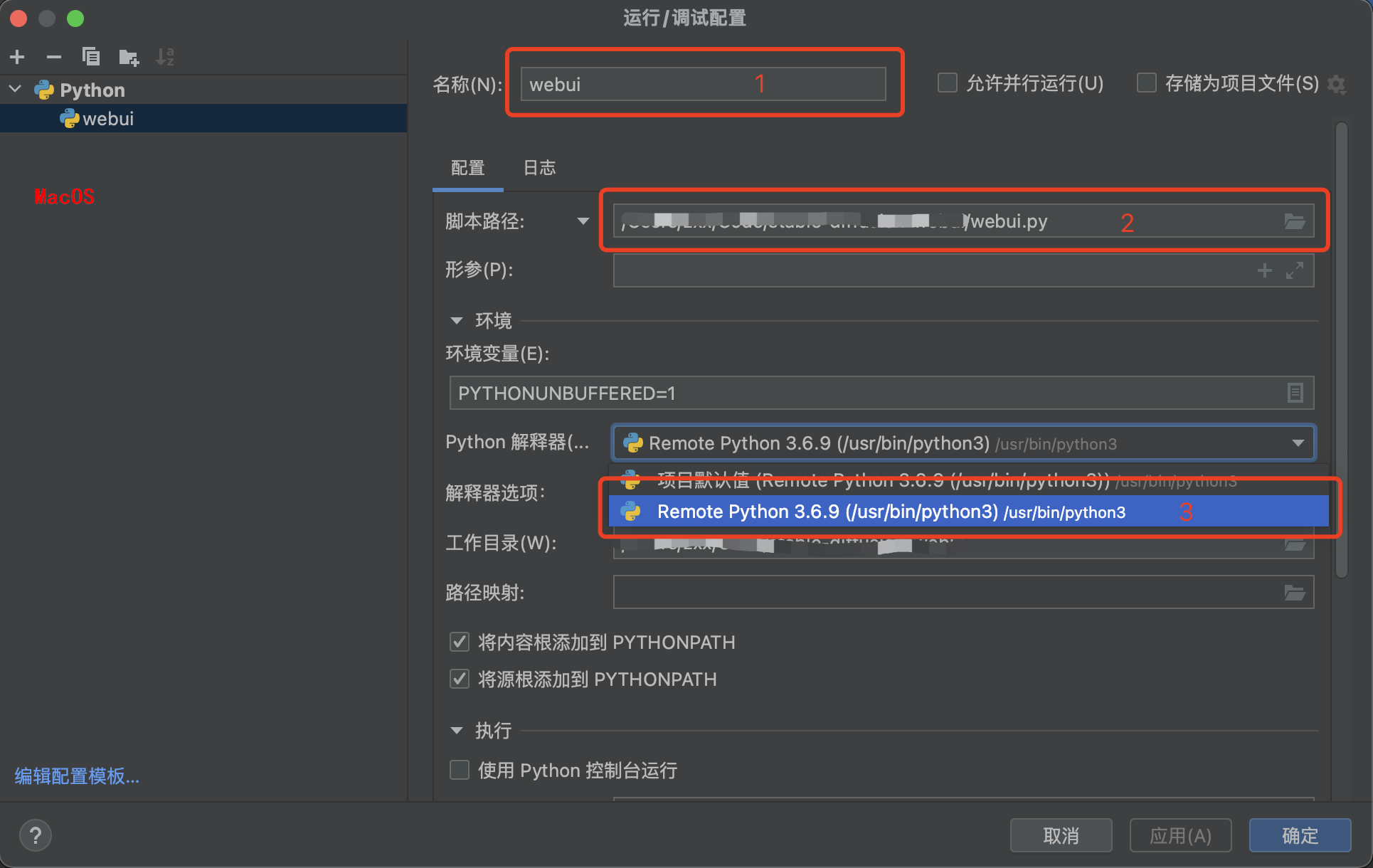1373x868 pixels.
Task: Open the 编辑配置模板 link
Action: (x=77, y=776)
